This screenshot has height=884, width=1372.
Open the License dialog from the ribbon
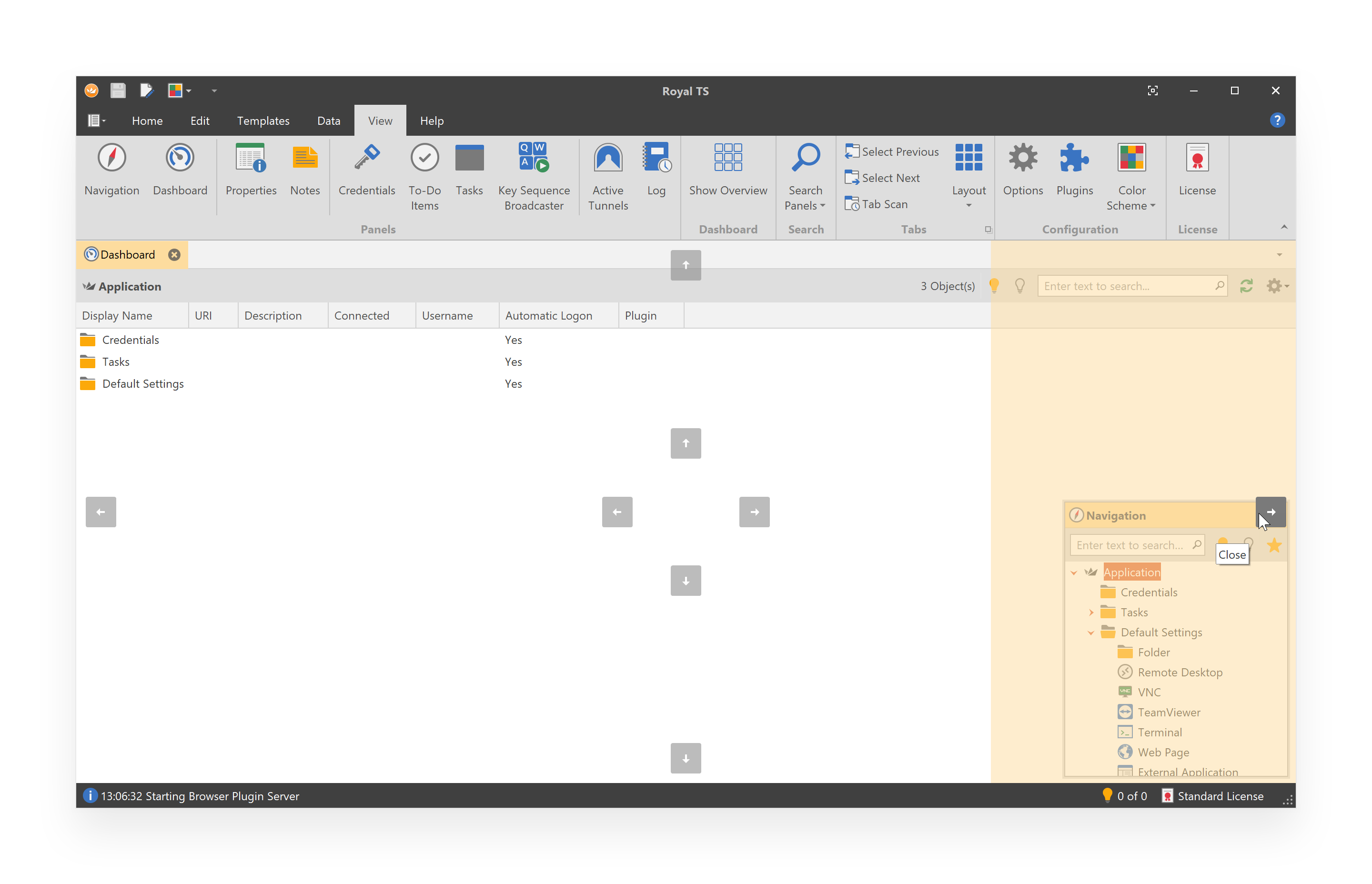1197,170
